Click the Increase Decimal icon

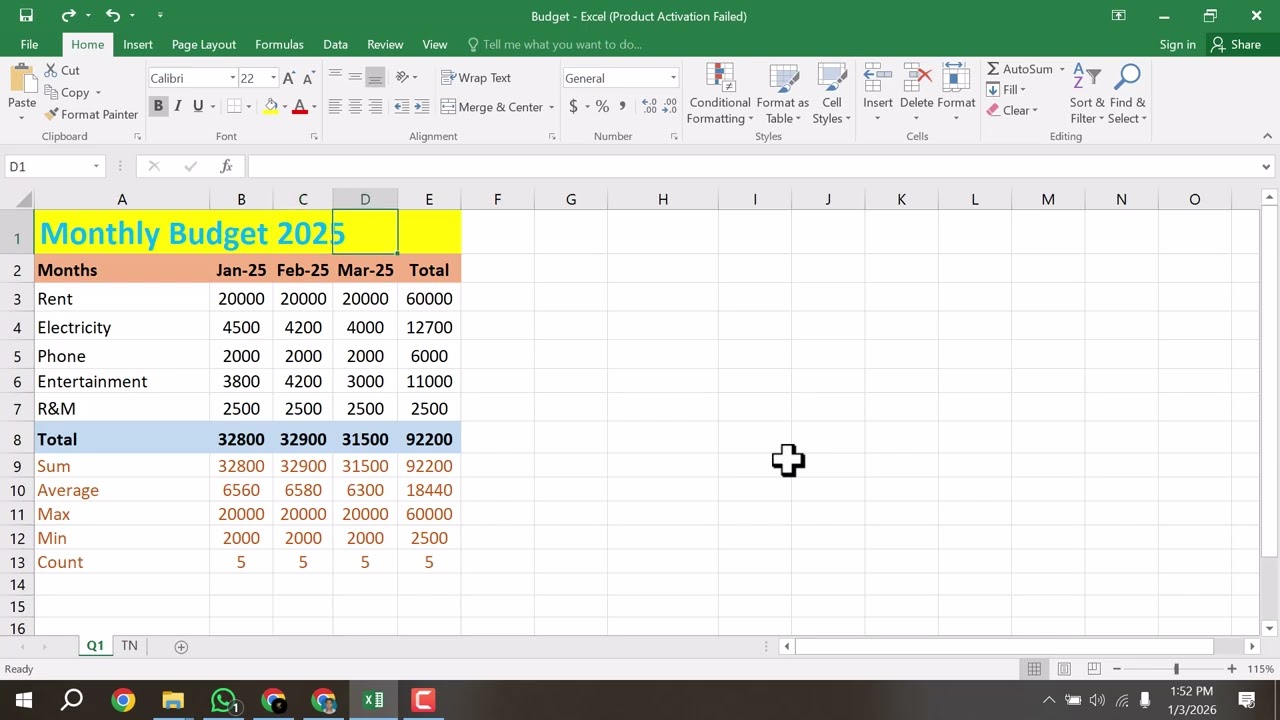coord(649,106)
